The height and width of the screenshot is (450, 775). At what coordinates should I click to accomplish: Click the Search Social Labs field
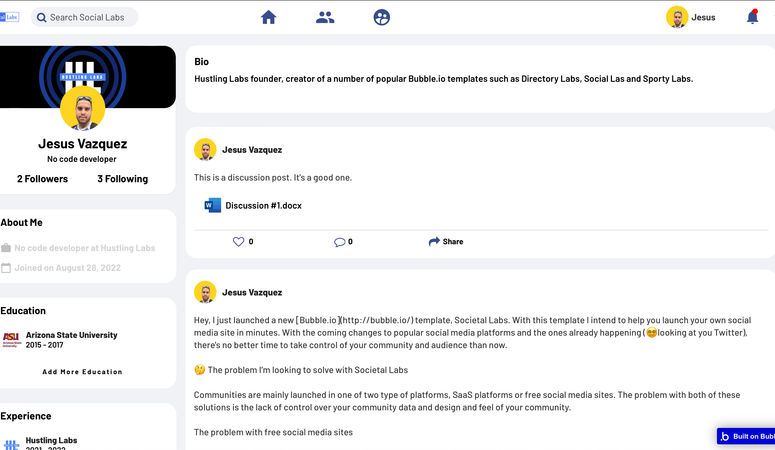tap(85, 17)
